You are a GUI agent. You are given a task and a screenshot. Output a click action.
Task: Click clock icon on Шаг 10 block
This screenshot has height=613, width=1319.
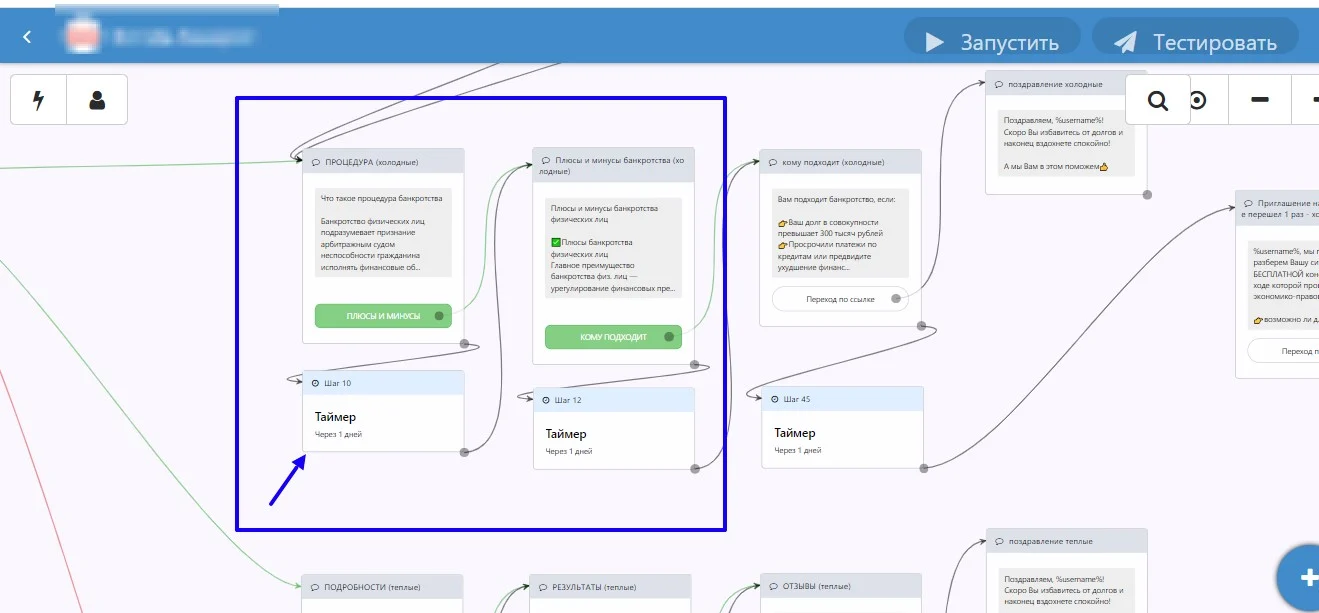pos(316,383)
